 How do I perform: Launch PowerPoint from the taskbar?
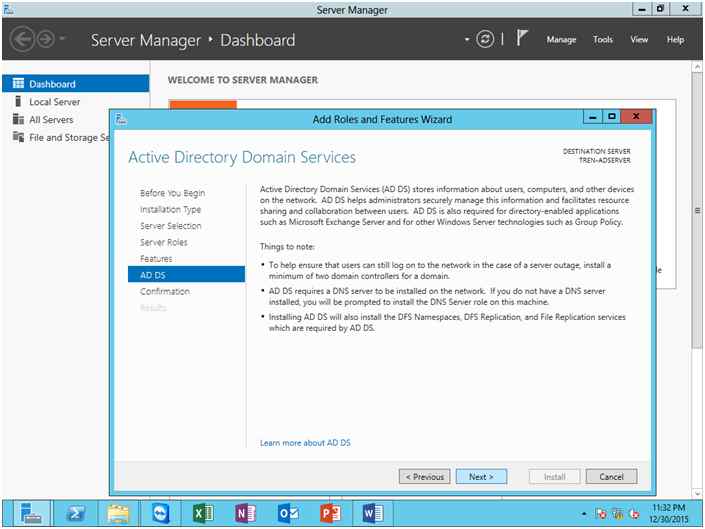[x=330, y=513]
